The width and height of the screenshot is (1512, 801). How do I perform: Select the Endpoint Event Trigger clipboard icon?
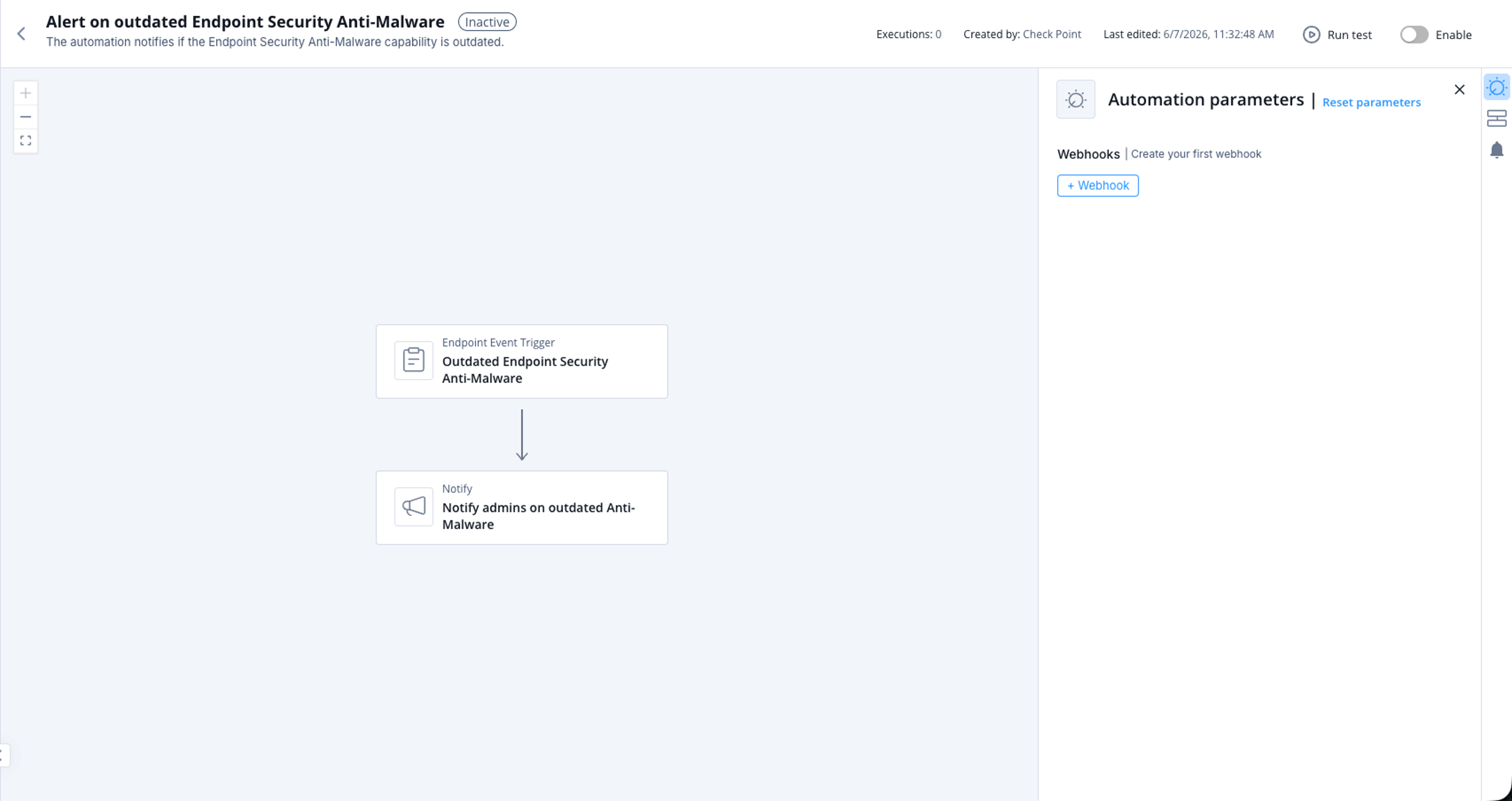pyautogui.click(x=413, y=361)
